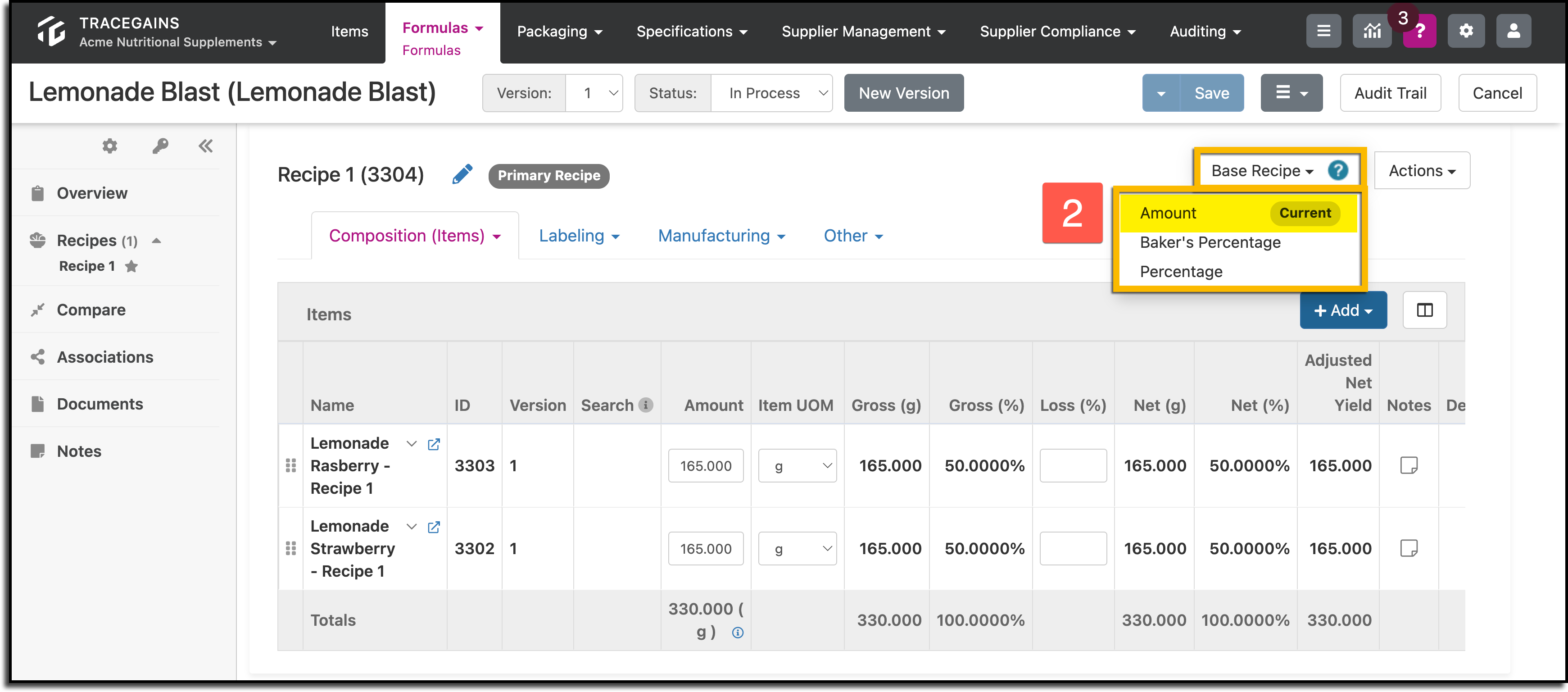Open the hamburger list icon in top bar
The height and width of the screenshot is (692, 1568).
click(1323, 31)
